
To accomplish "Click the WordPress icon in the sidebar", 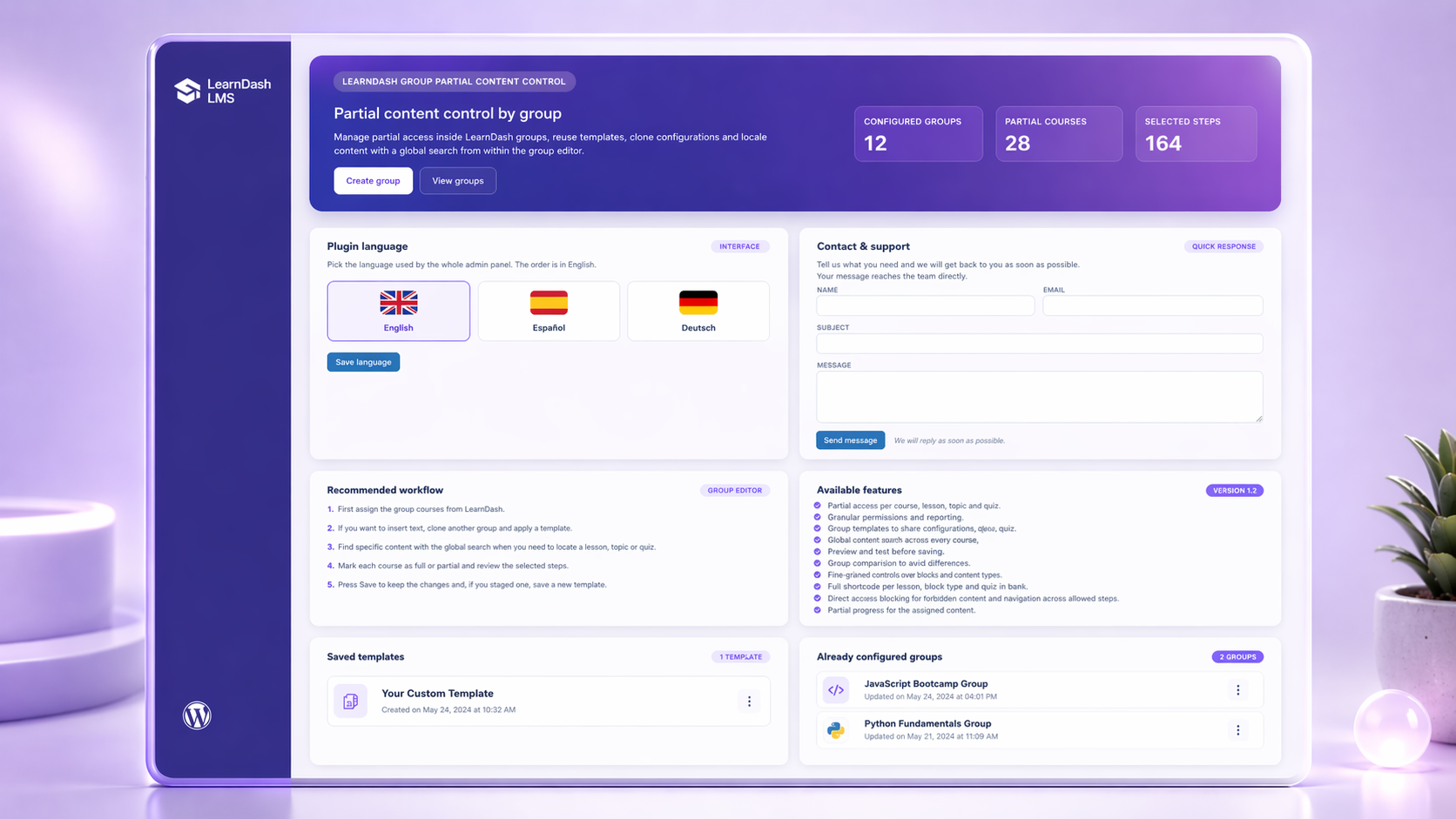I will pos(197,715).
